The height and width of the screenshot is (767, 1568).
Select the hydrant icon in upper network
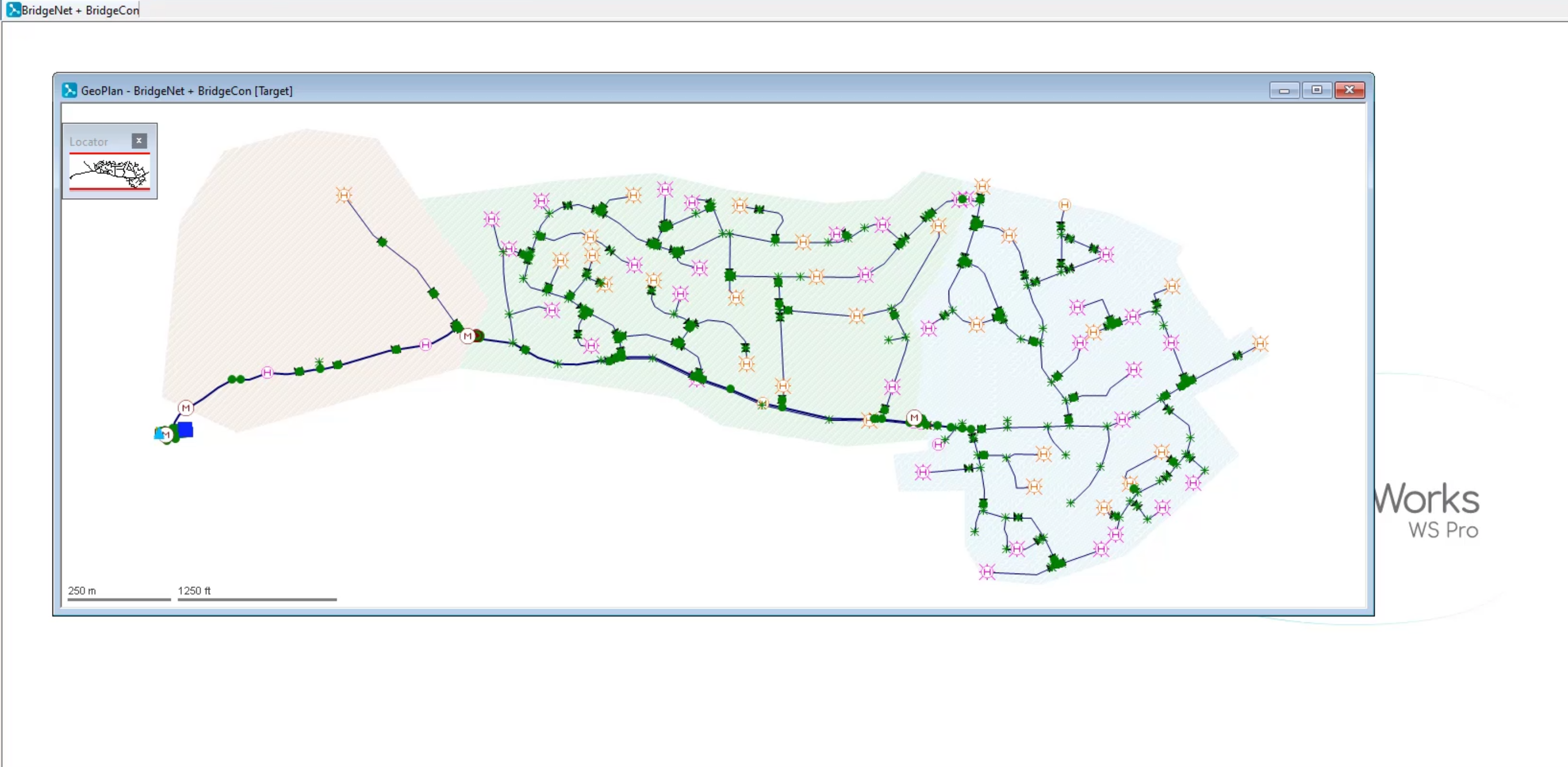click(x=664, y=189)
